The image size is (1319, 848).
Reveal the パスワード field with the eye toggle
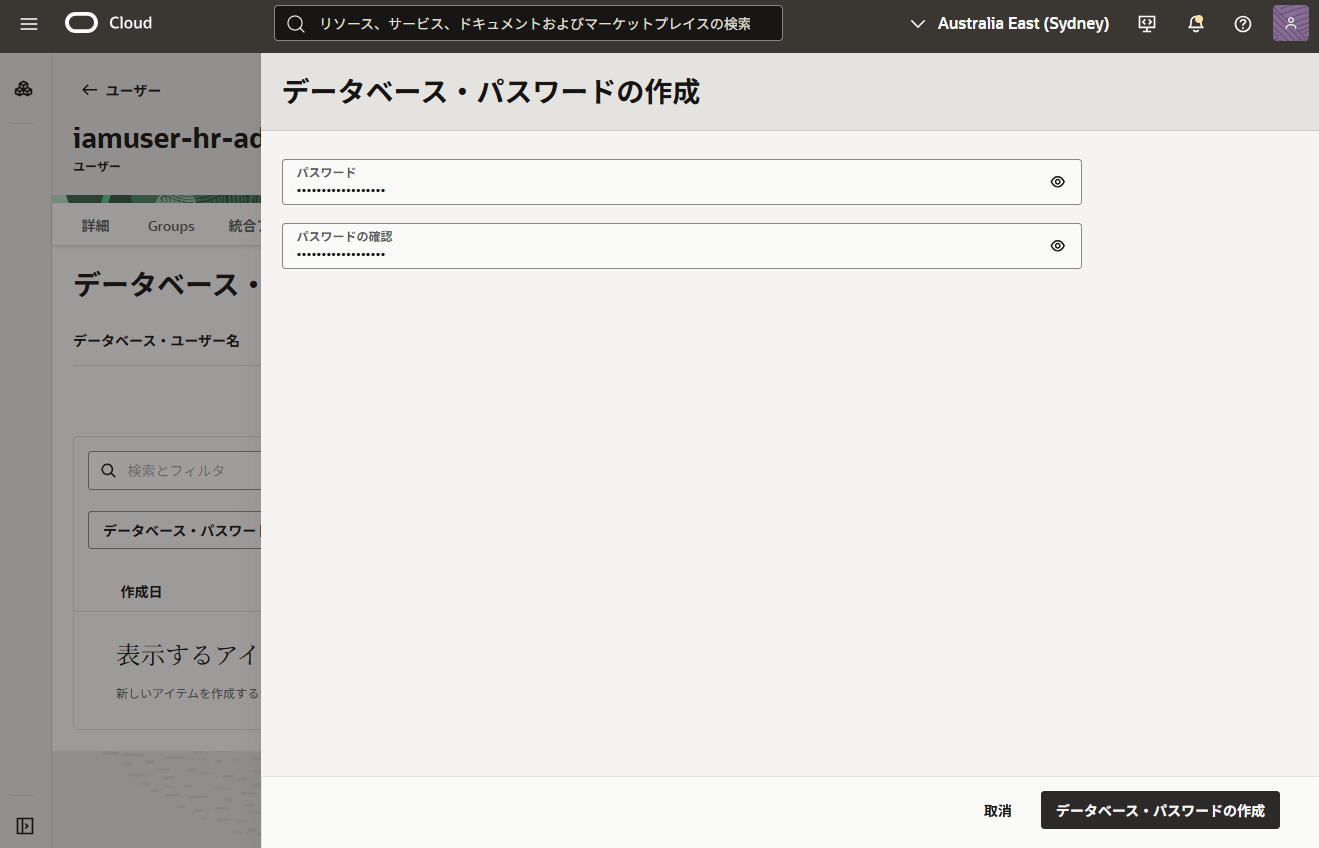click(x=1057, y=182)
